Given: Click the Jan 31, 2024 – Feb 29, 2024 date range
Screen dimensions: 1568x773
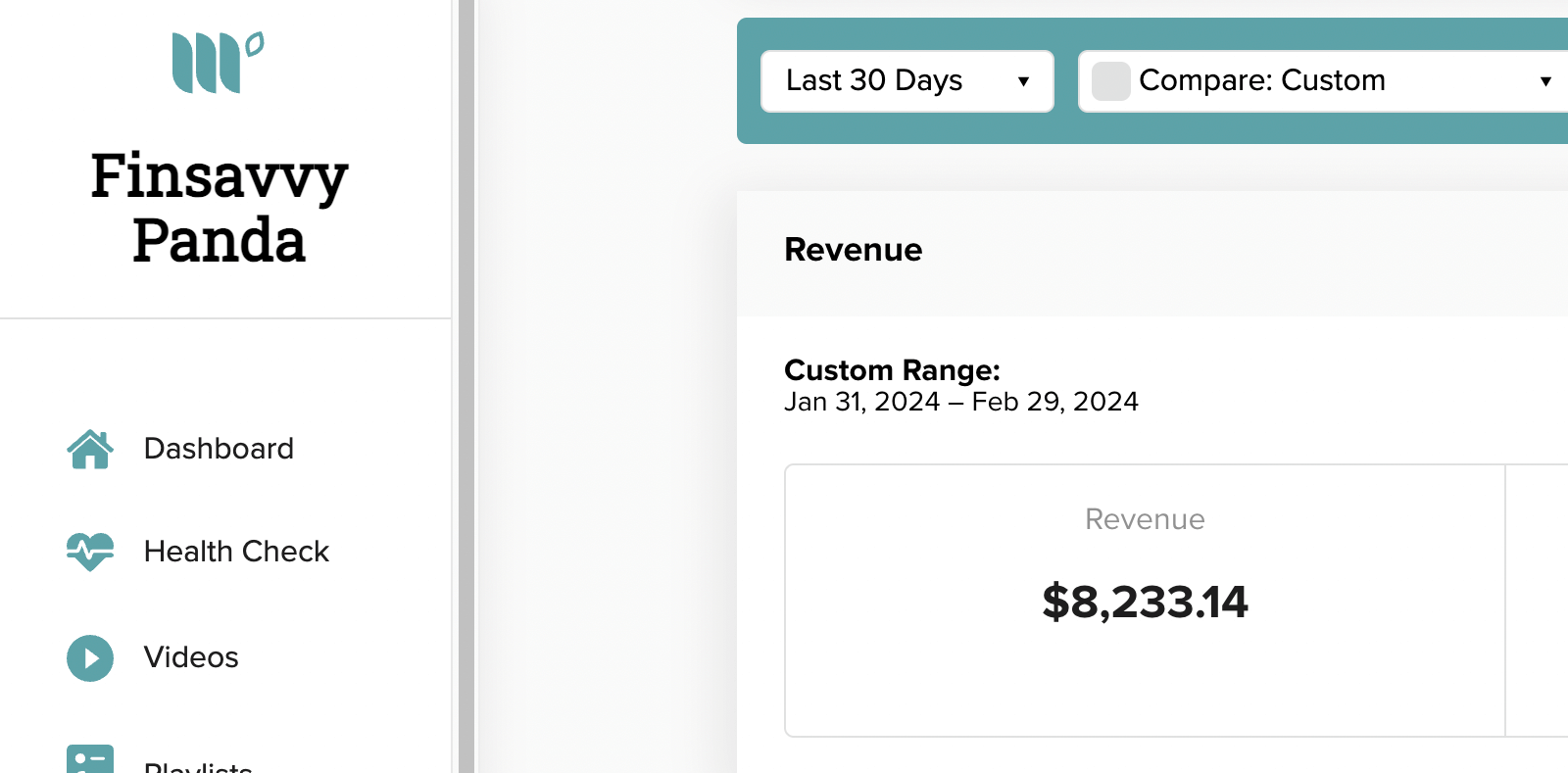Looking at the screenshot, I should pyautogui.click(x=961, y=402).
